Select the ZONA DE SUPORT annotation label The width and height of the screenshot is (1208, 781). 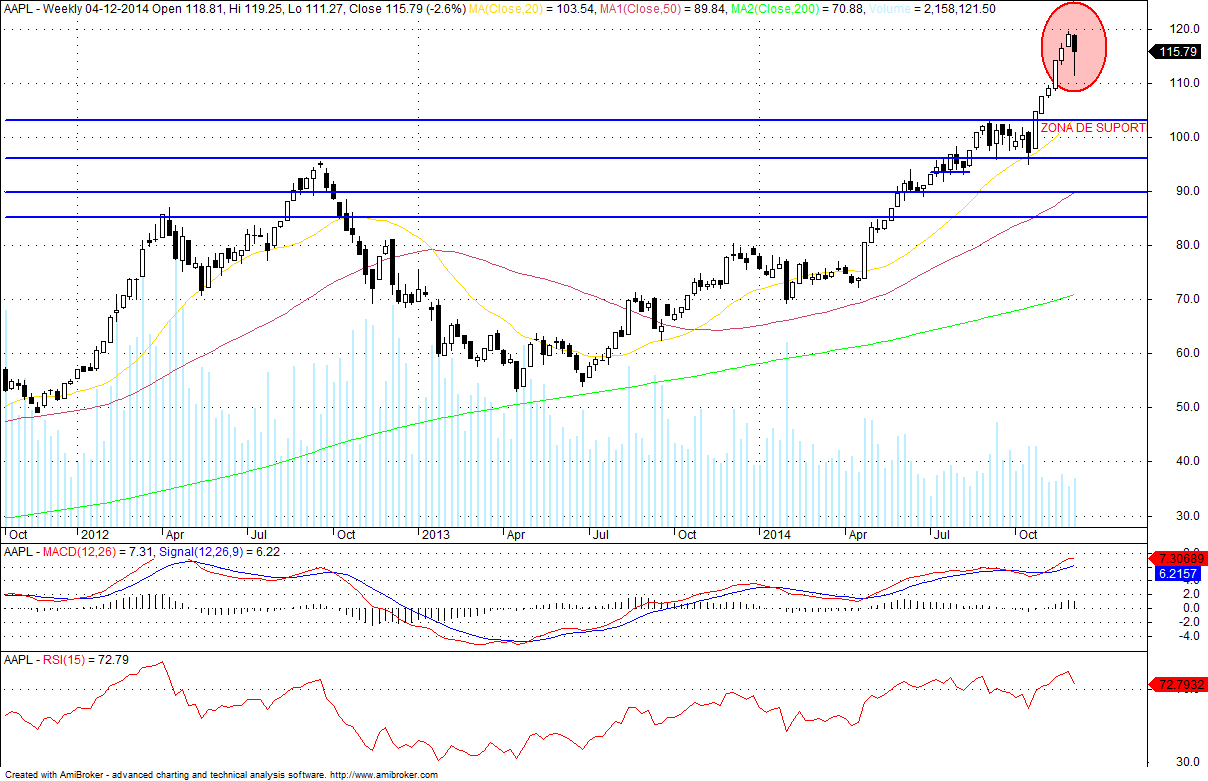(1094, 129)
